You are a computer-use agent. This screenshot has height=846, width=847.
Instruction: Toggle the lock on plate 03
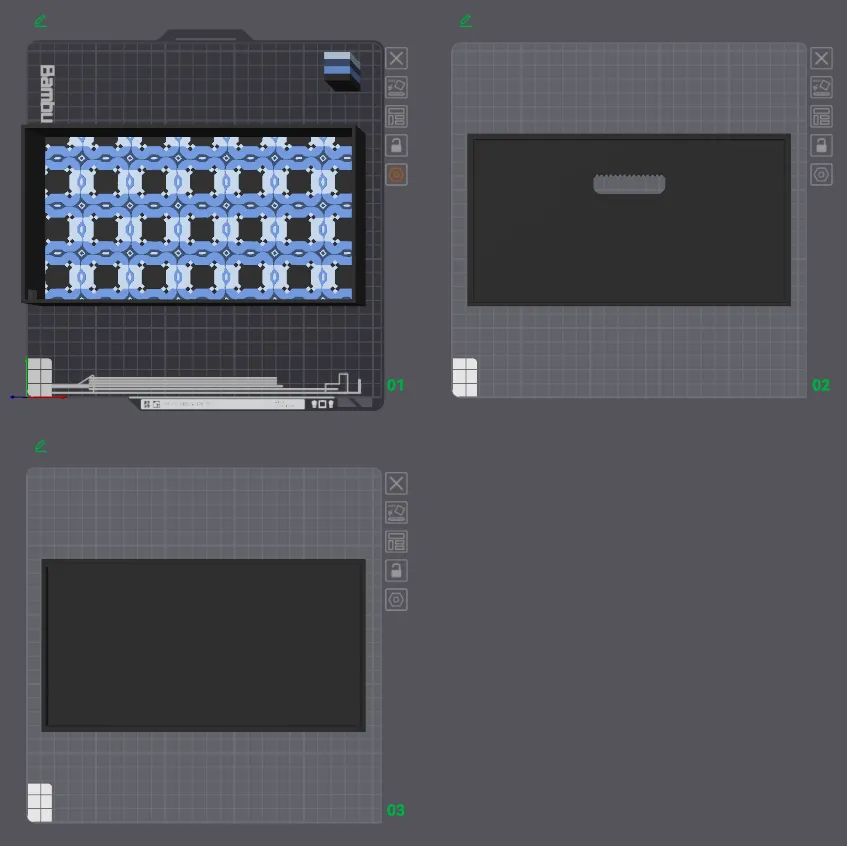(x=396, y=571)
